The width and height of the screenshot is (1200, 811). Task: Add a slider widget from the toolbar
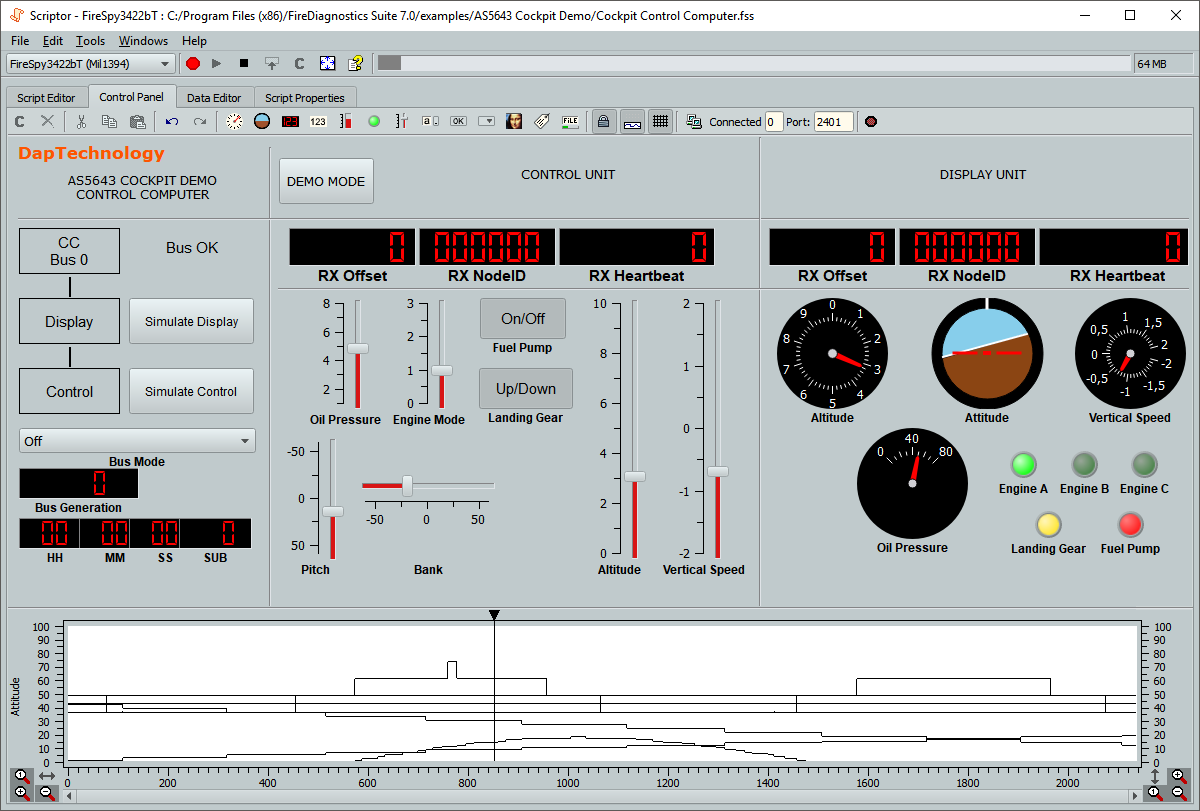click(x=402, y=122)
